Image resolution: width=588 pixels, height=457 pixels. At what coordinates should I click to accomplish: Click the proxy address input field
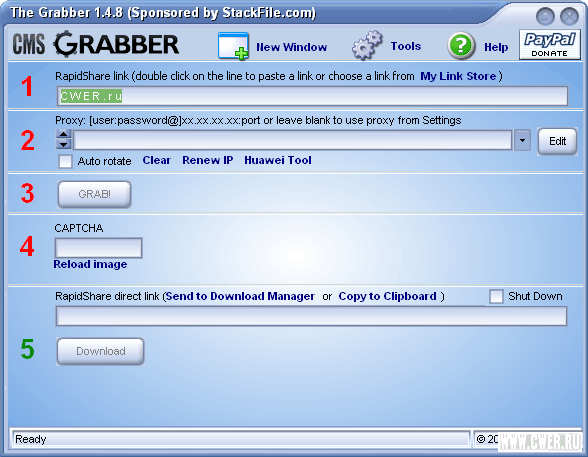[292, 141]
